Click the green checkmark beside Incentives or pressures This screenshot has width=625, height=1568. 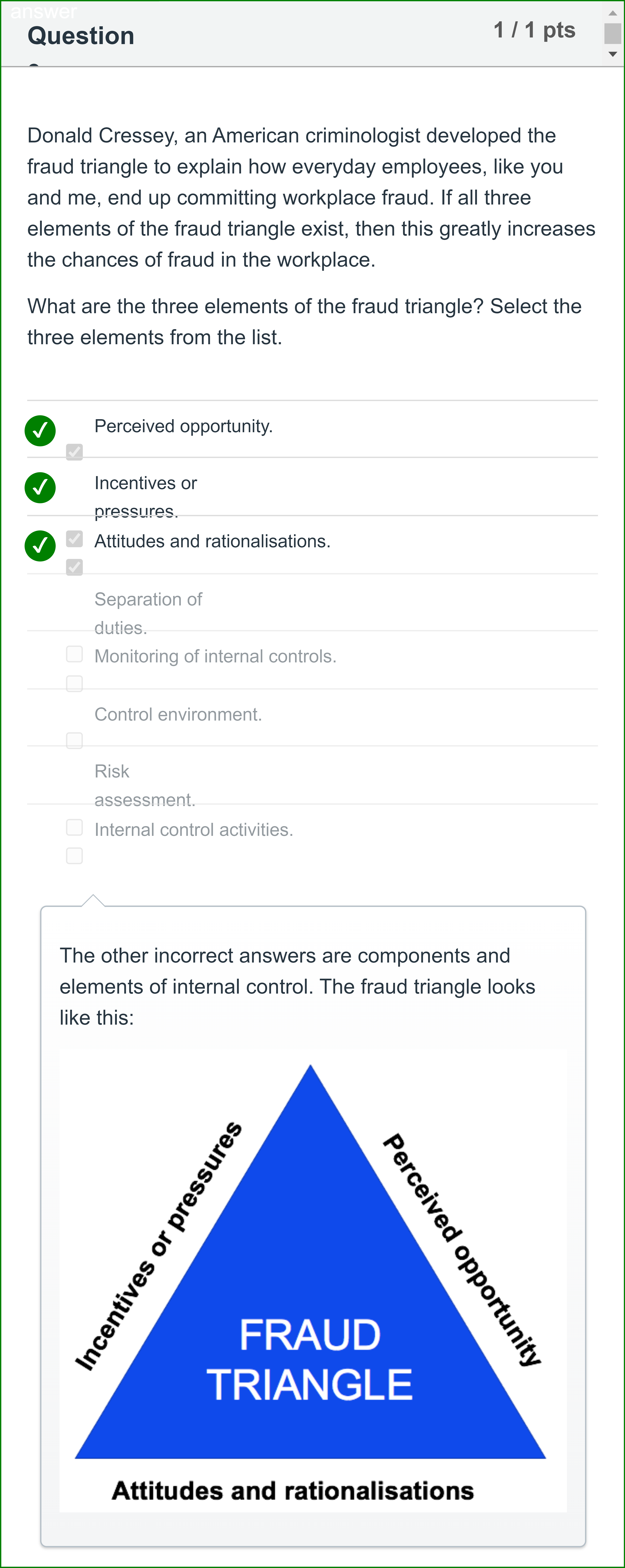coord(40,487)
